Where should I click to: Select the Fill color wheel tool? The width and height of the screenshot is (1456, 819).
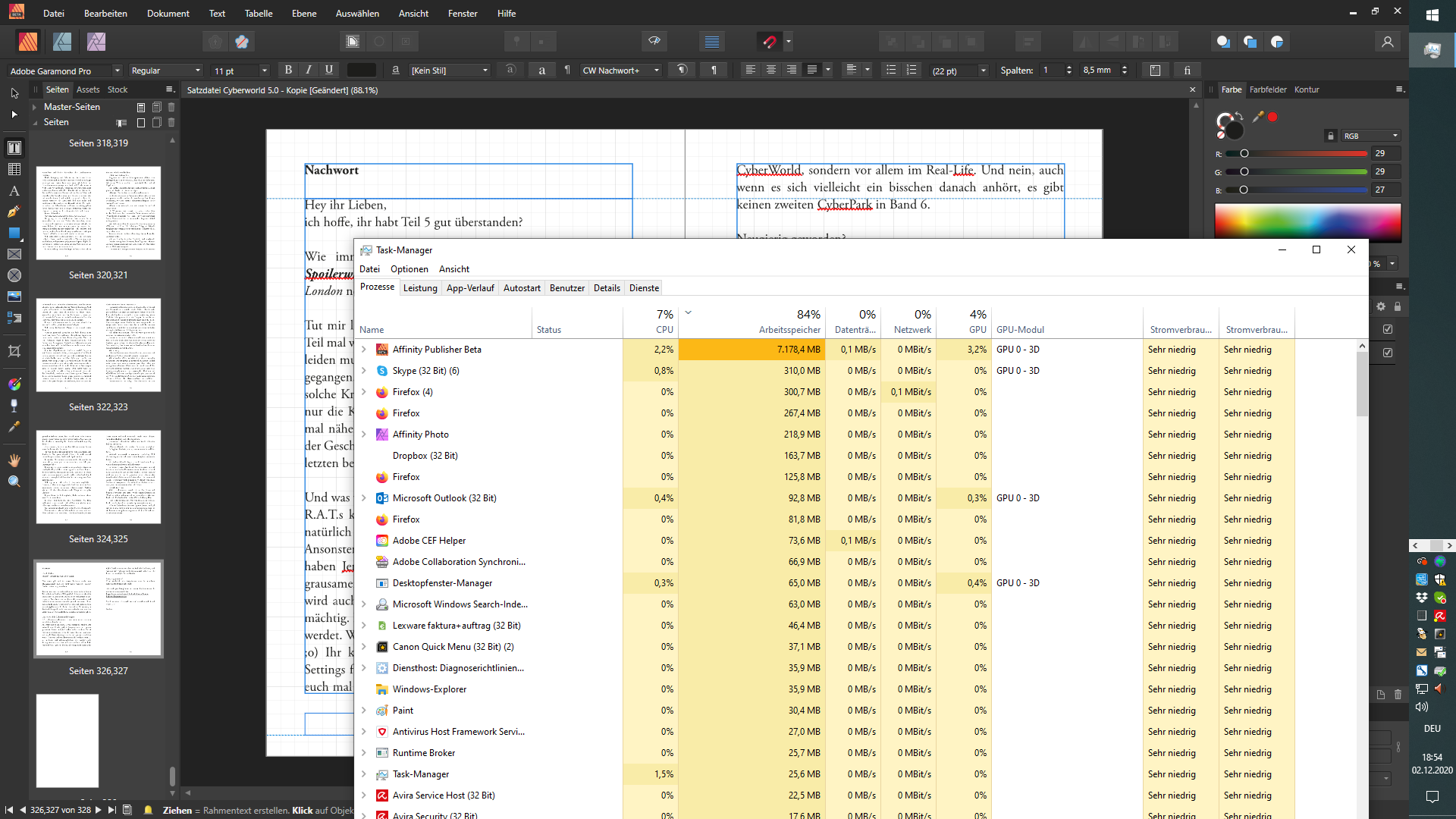(14, 384)
